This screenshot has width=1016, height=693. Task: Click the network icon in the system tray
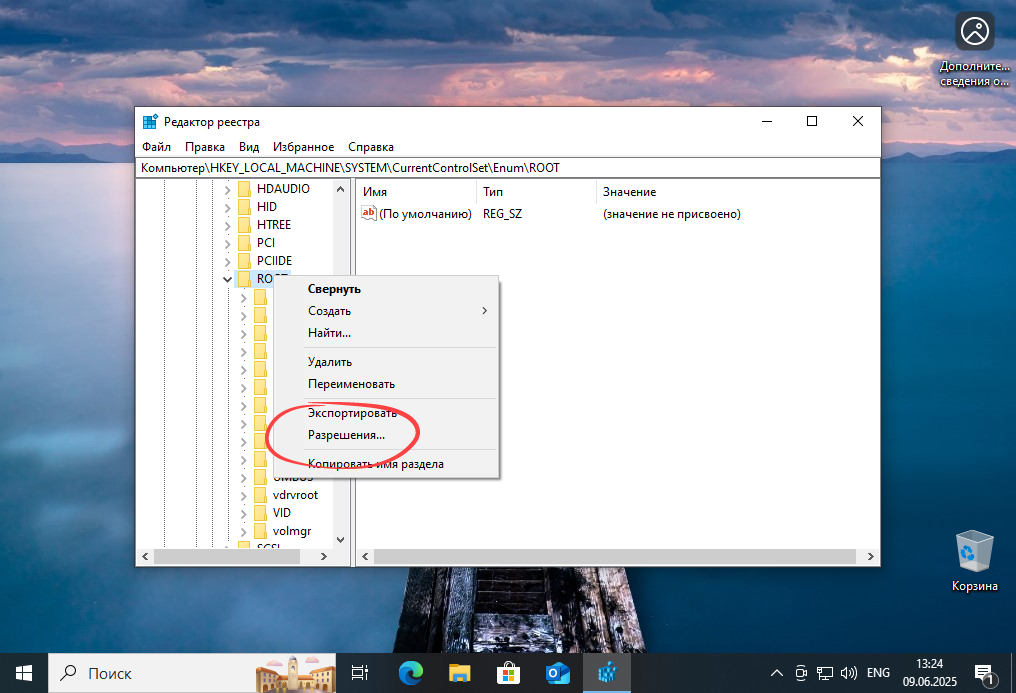825,673
